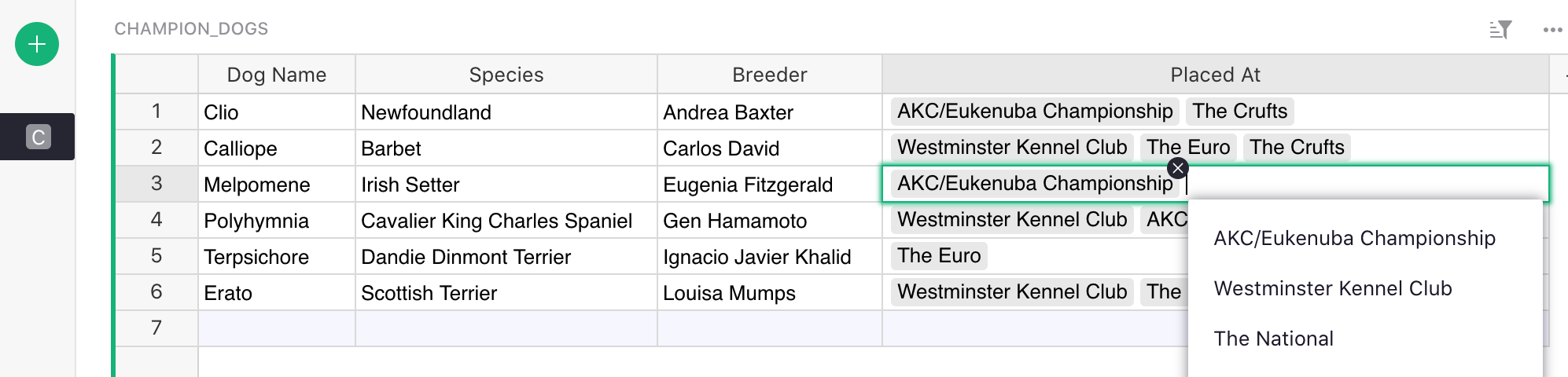
Task: Select the Breeder column header
Action: coord(769,75)
